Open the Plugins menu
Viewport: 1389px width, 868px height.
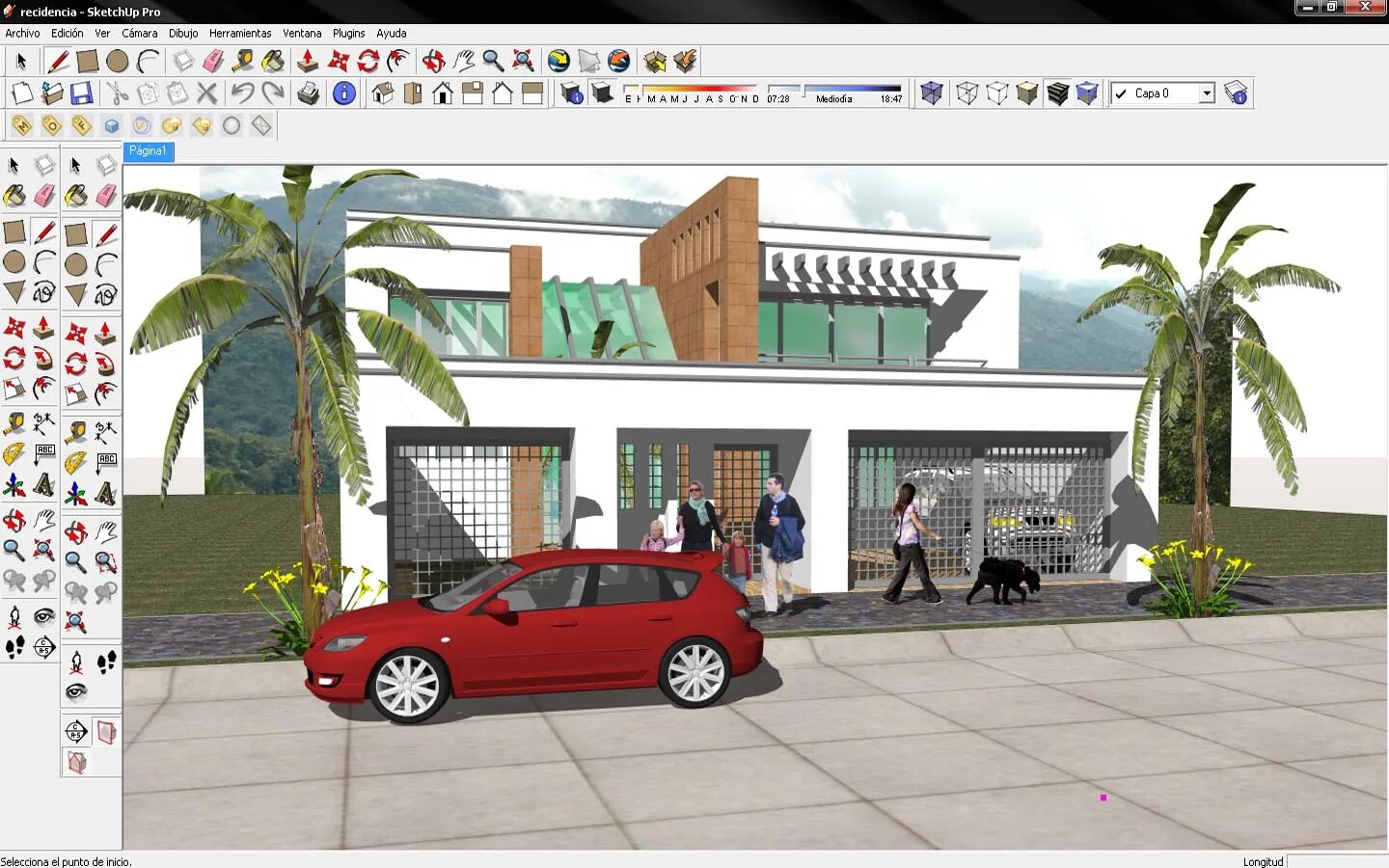point(349,33)
